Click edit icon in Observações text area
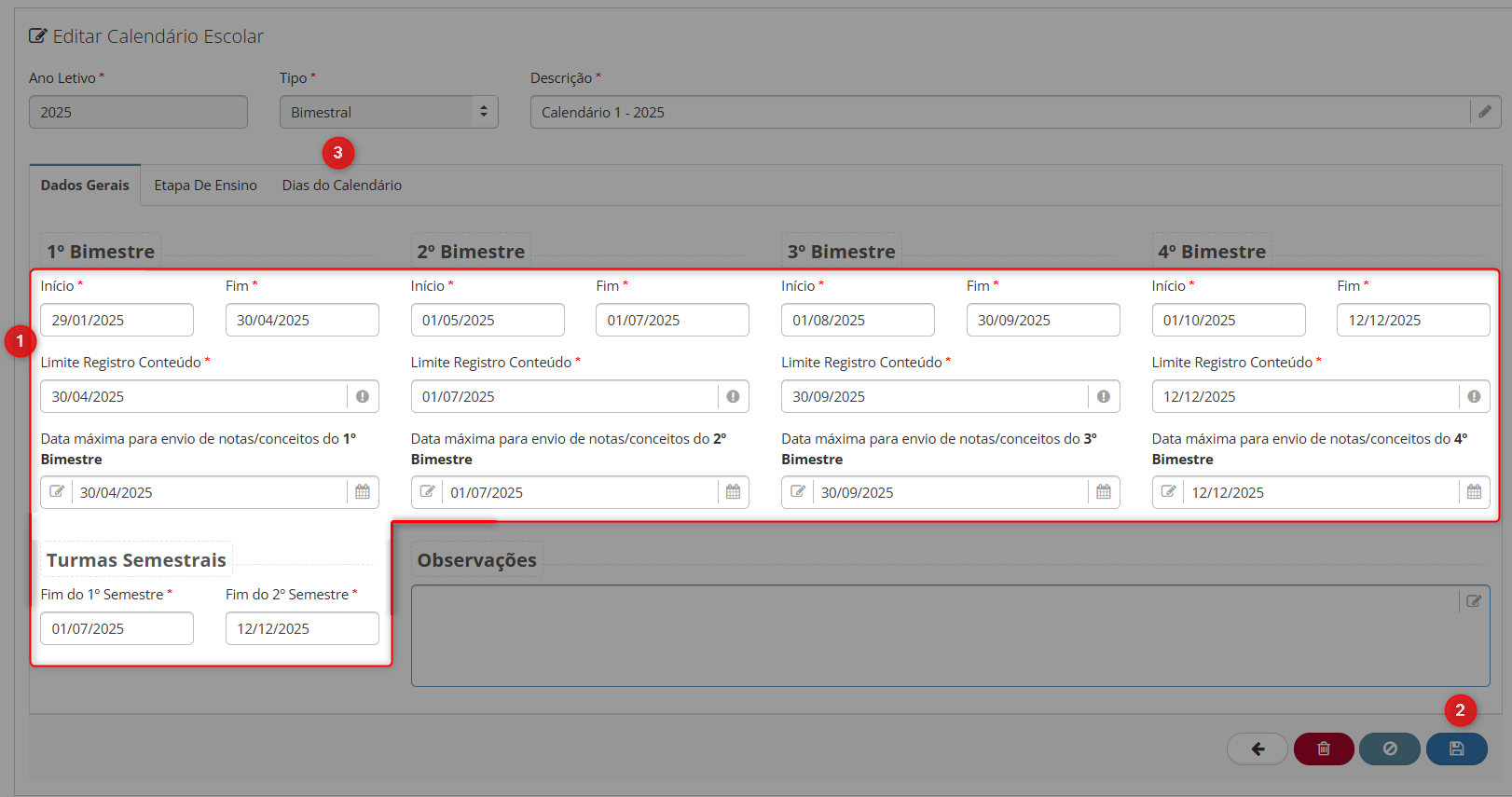Viewport: 1512px width, 797px height. pyautogui.click(x=1474, y=601)
